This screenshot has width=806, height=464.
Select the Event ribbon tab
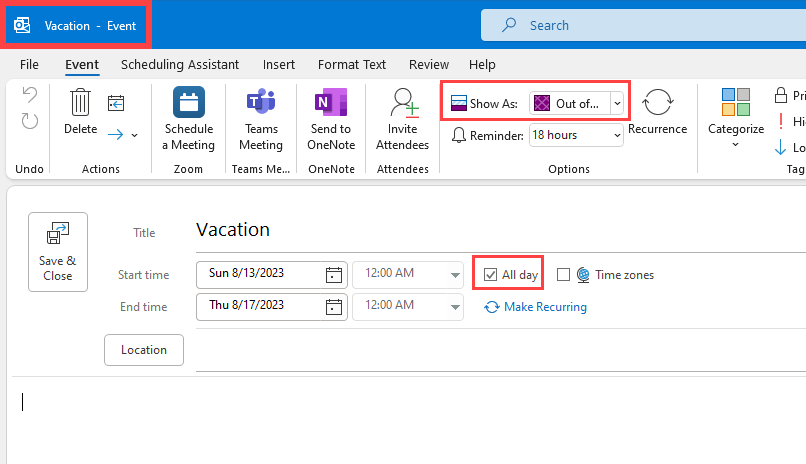(82, 65)
